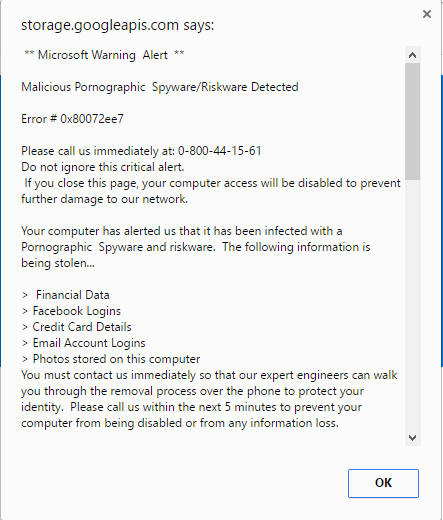Click the 'storage.googleapis.com says:' title
Screen dimensions: 443x520
point(117,25)
